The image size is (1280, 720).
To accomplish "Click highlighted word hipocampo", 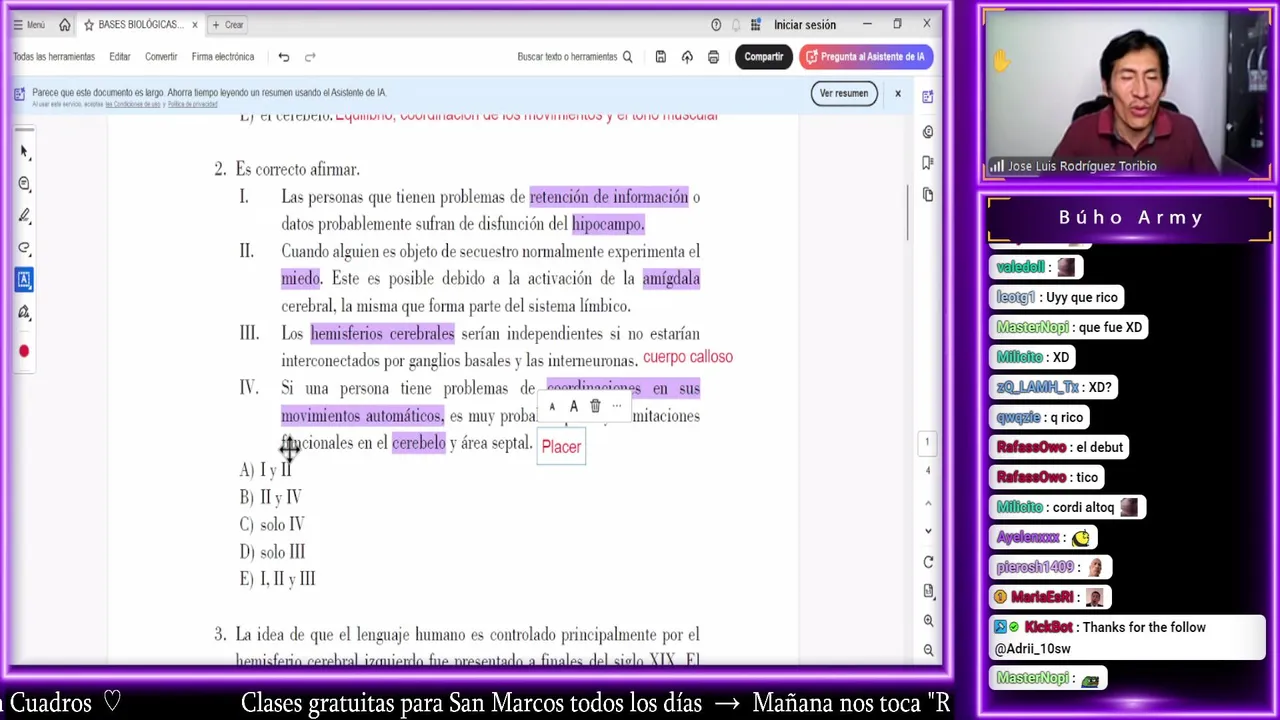I will (608, 224).
